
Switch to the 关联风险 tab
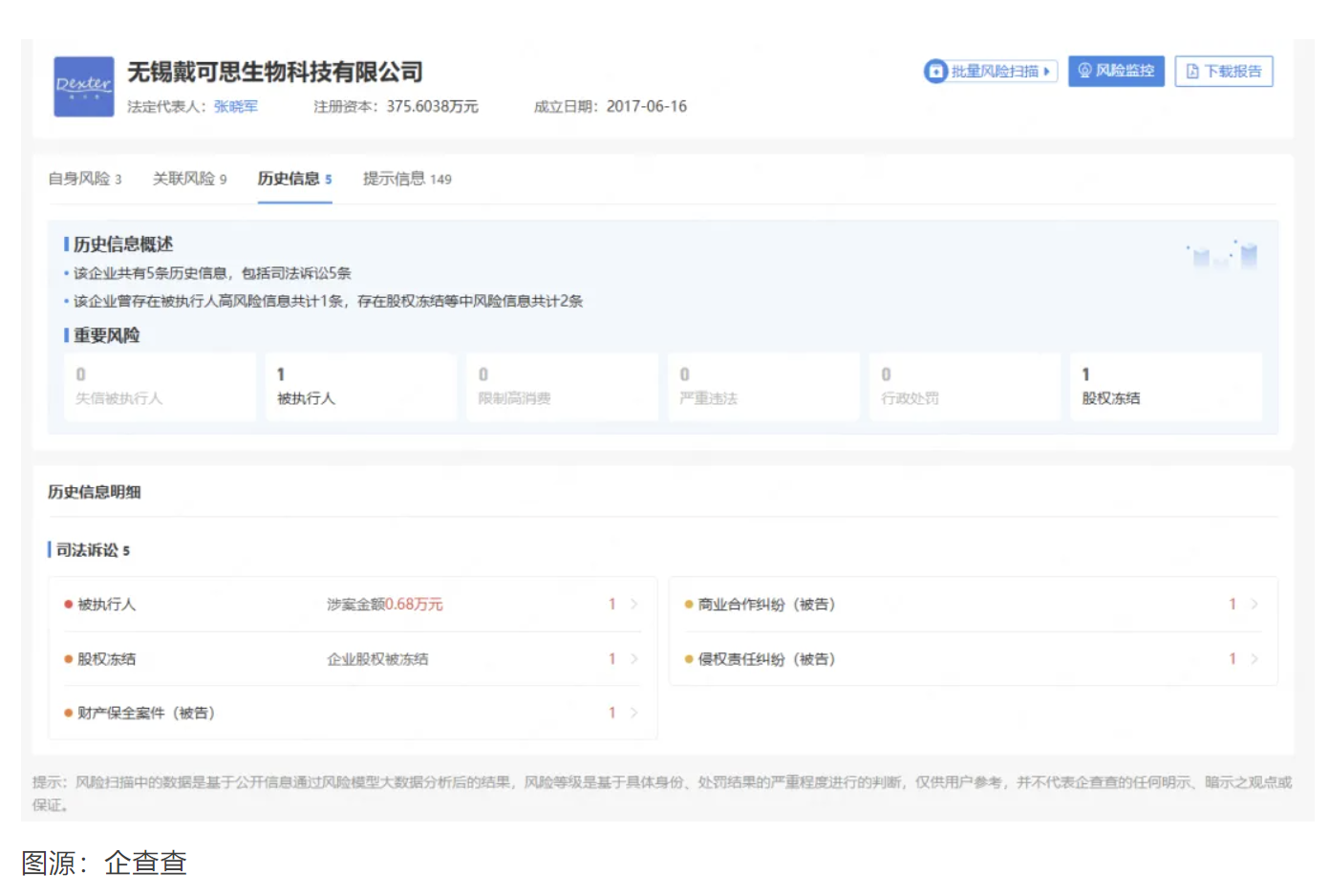point(190,179)
